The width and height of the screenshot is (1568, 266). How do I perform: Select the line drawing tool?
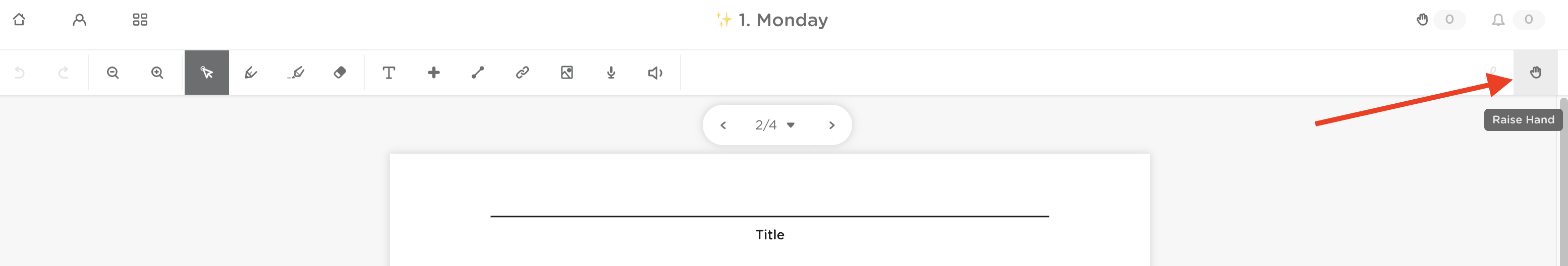click(478, 73)
